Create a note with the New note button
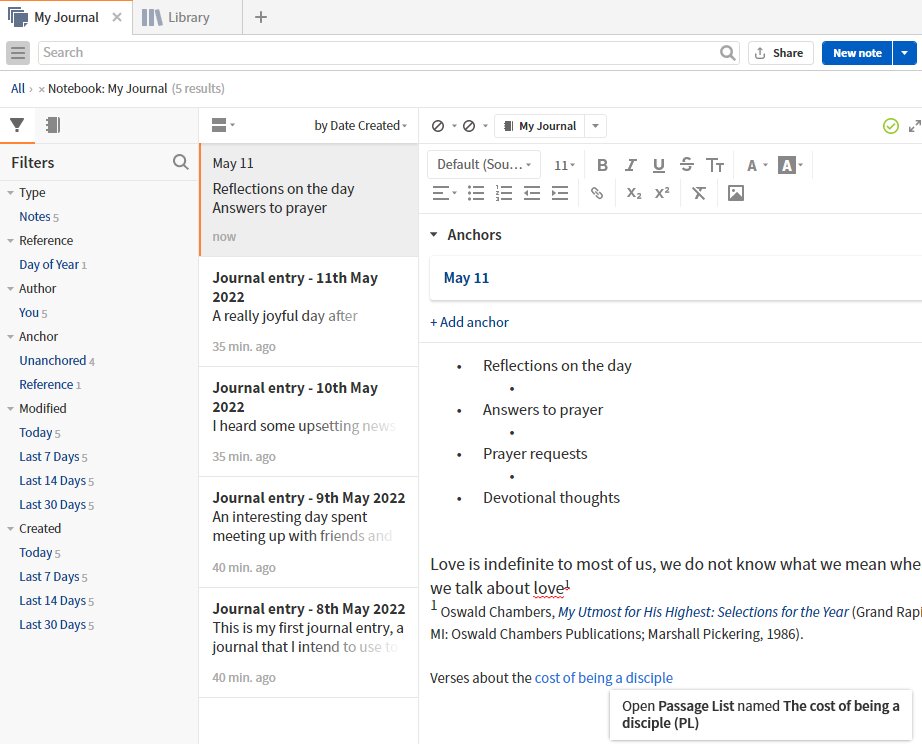922x744 pixels. 857,53
